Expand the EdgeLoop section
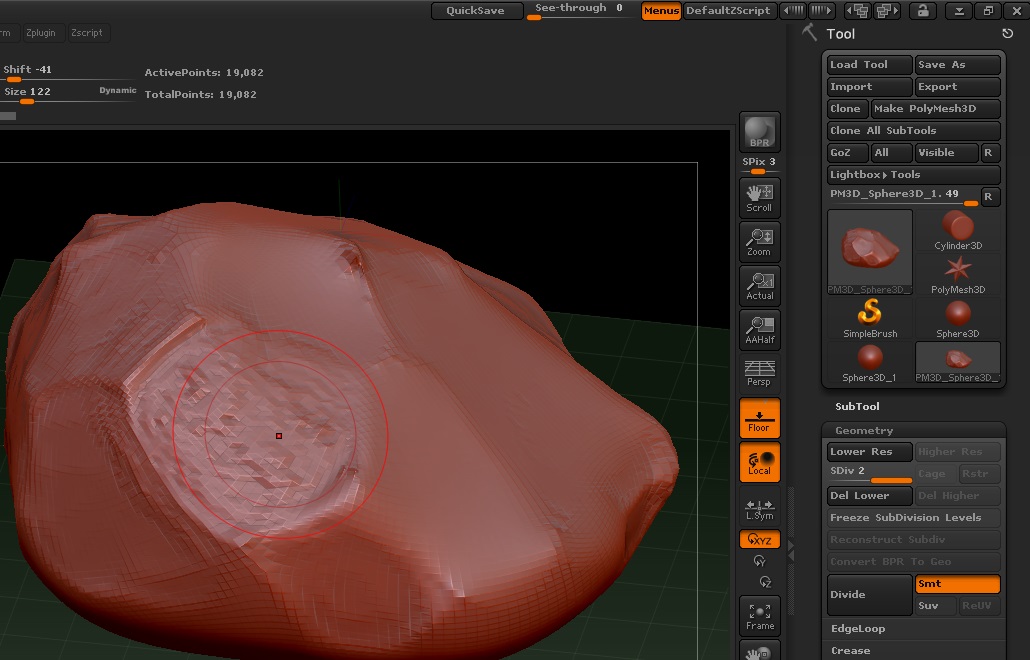Viewport: 1030px width, 660px height. [857, 629]
